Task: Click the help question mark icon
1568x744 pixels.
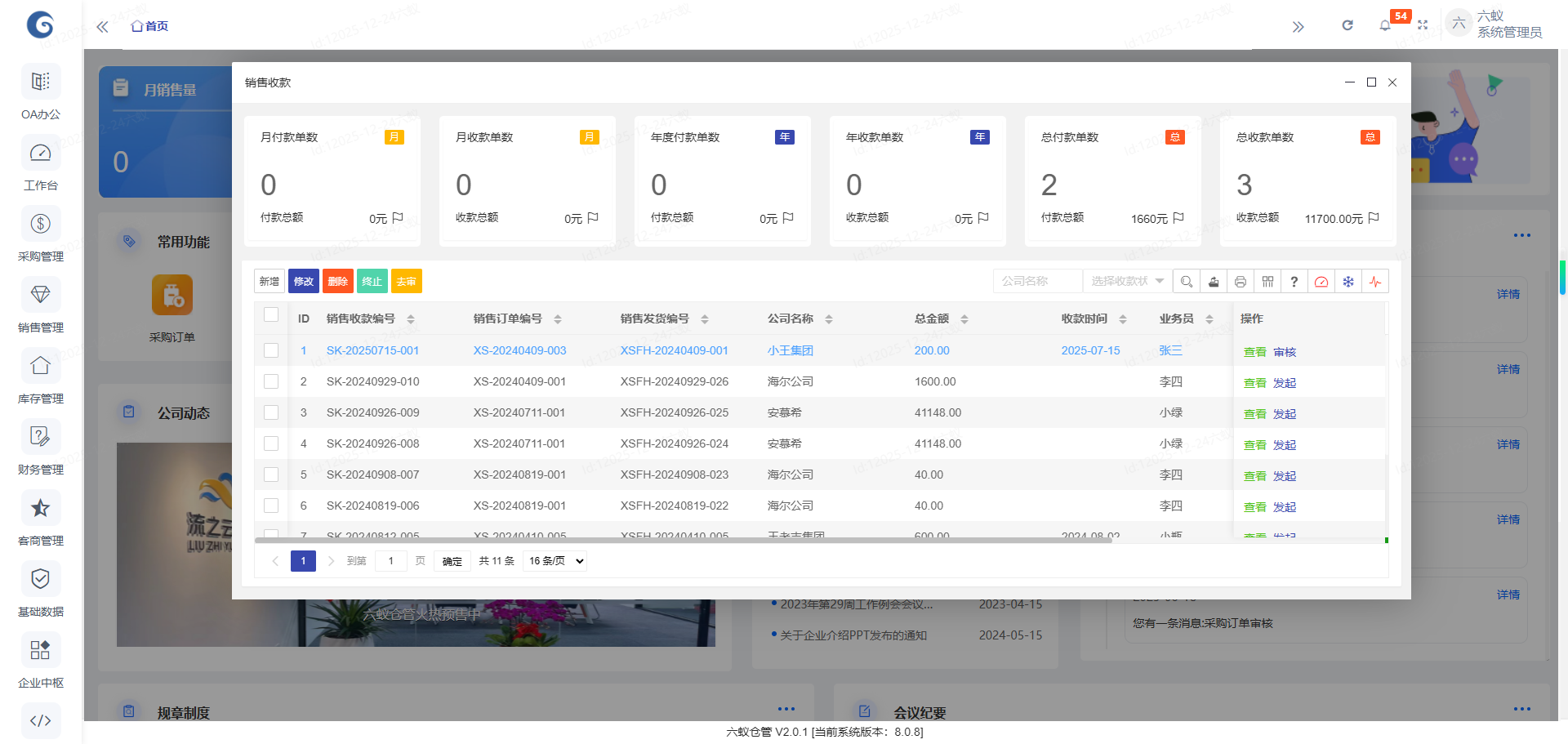Action: click(x=1294, y=281)
